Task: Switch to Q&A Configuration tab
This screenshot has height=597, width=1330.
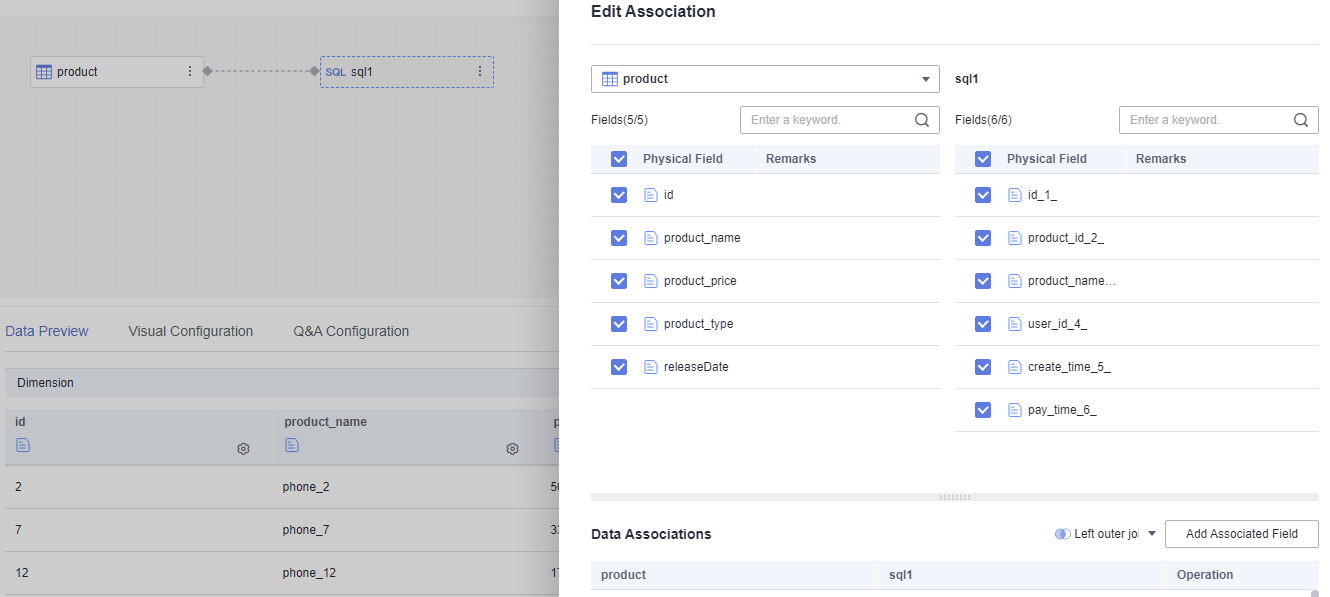Action: [351, 331]
